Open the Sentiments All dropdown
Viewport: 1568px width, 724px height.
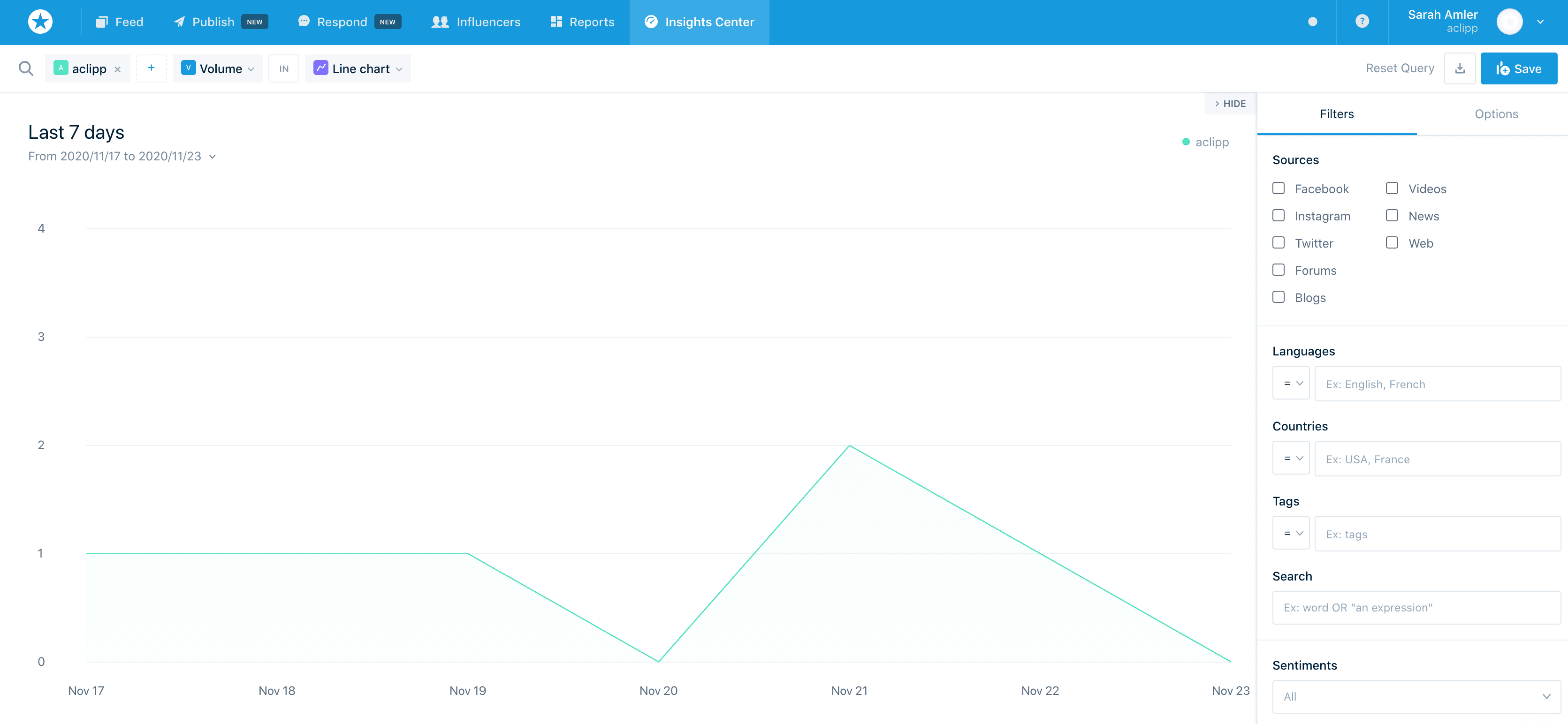click(x=1416, y=697)
